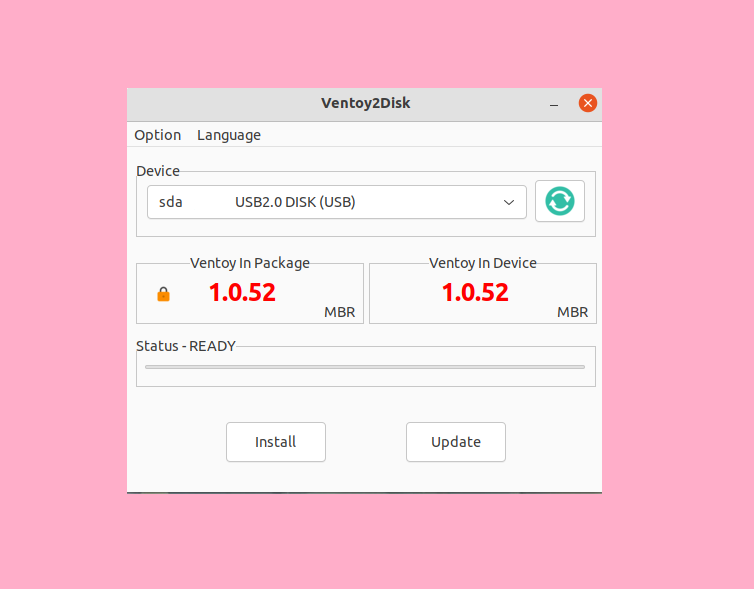Click the Status - READY label
754x589 pixels.
point(186,346)
